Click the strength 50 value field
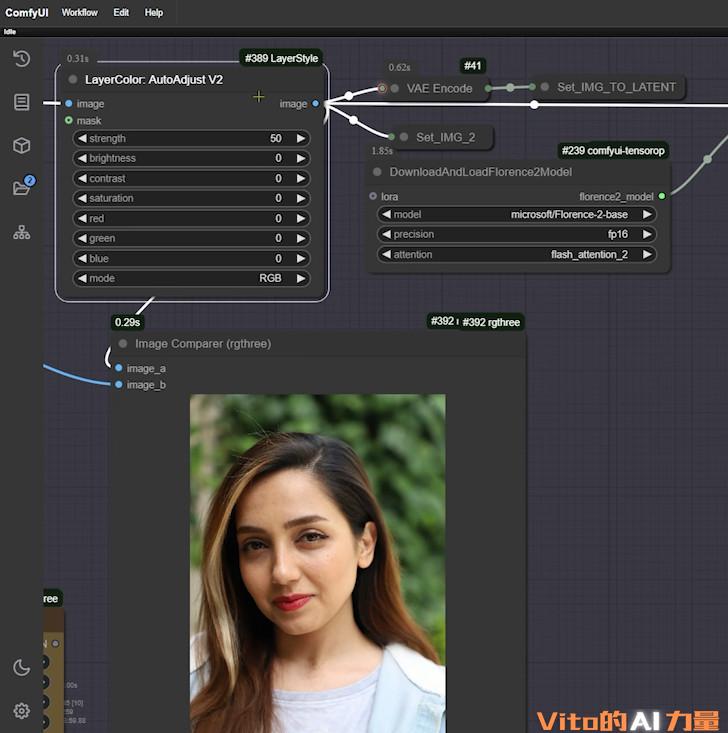728x733 pixels. [191, 138]
